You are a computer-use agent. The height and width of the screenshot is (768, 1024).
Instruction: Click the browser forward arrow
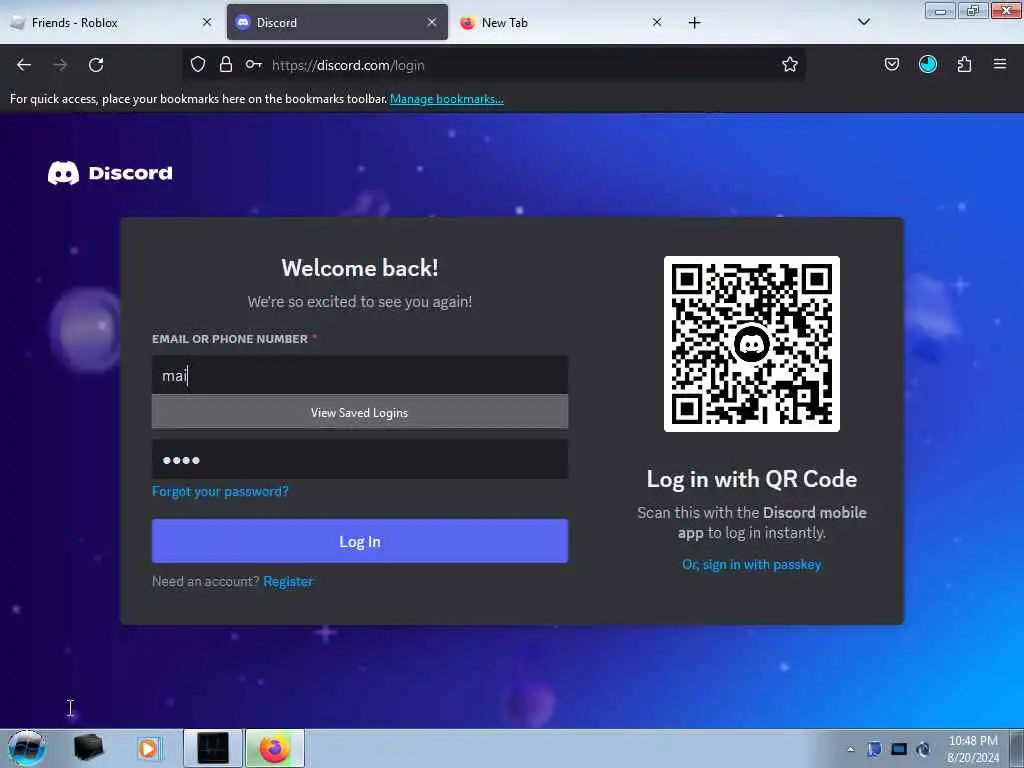(60, 65)
